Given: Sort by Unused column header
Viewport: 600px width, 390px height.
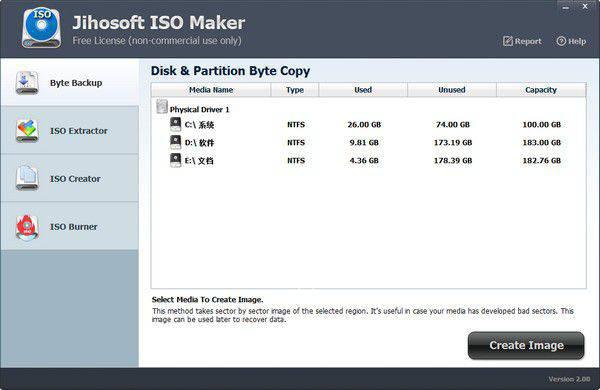Looking at the screenshot, I should 452,90.
